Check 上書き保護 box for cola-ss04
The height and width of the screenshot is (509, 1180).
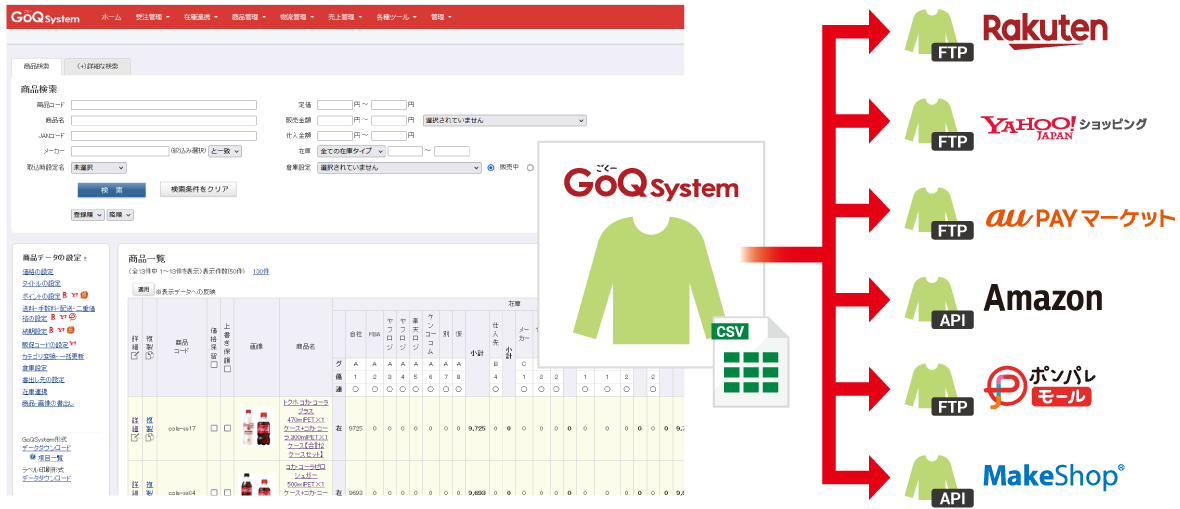click(227, 492)
